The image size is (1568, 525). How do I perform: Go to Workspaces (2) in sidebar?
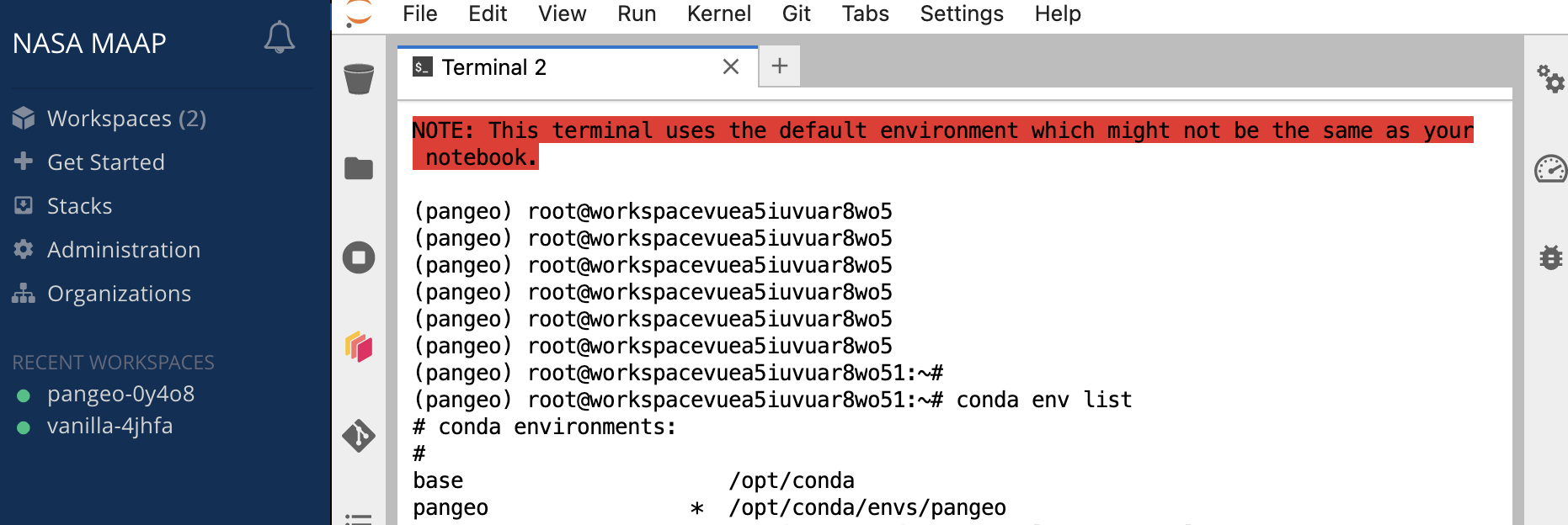point(126,119)
